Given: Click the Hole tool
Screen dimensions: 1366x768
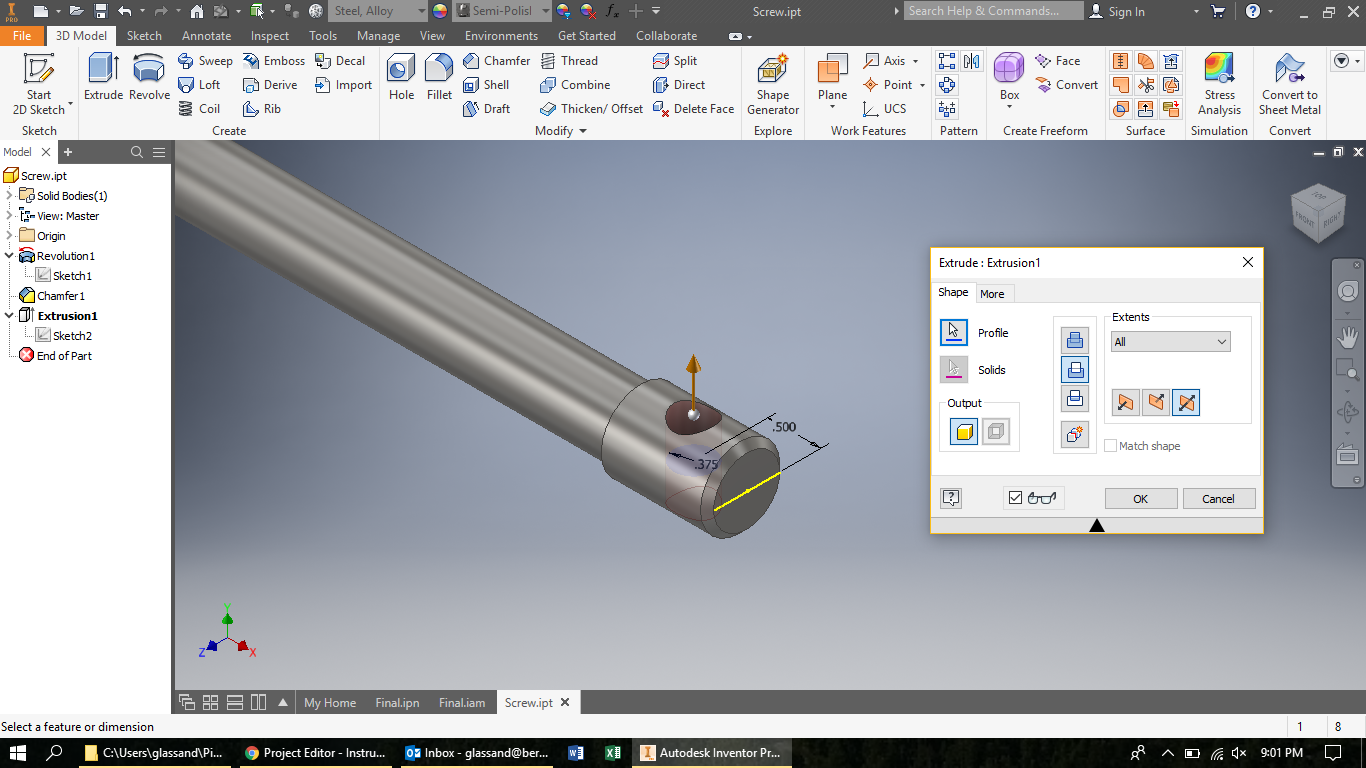Looking at the screenshot, I should click(x=401, y=78).
